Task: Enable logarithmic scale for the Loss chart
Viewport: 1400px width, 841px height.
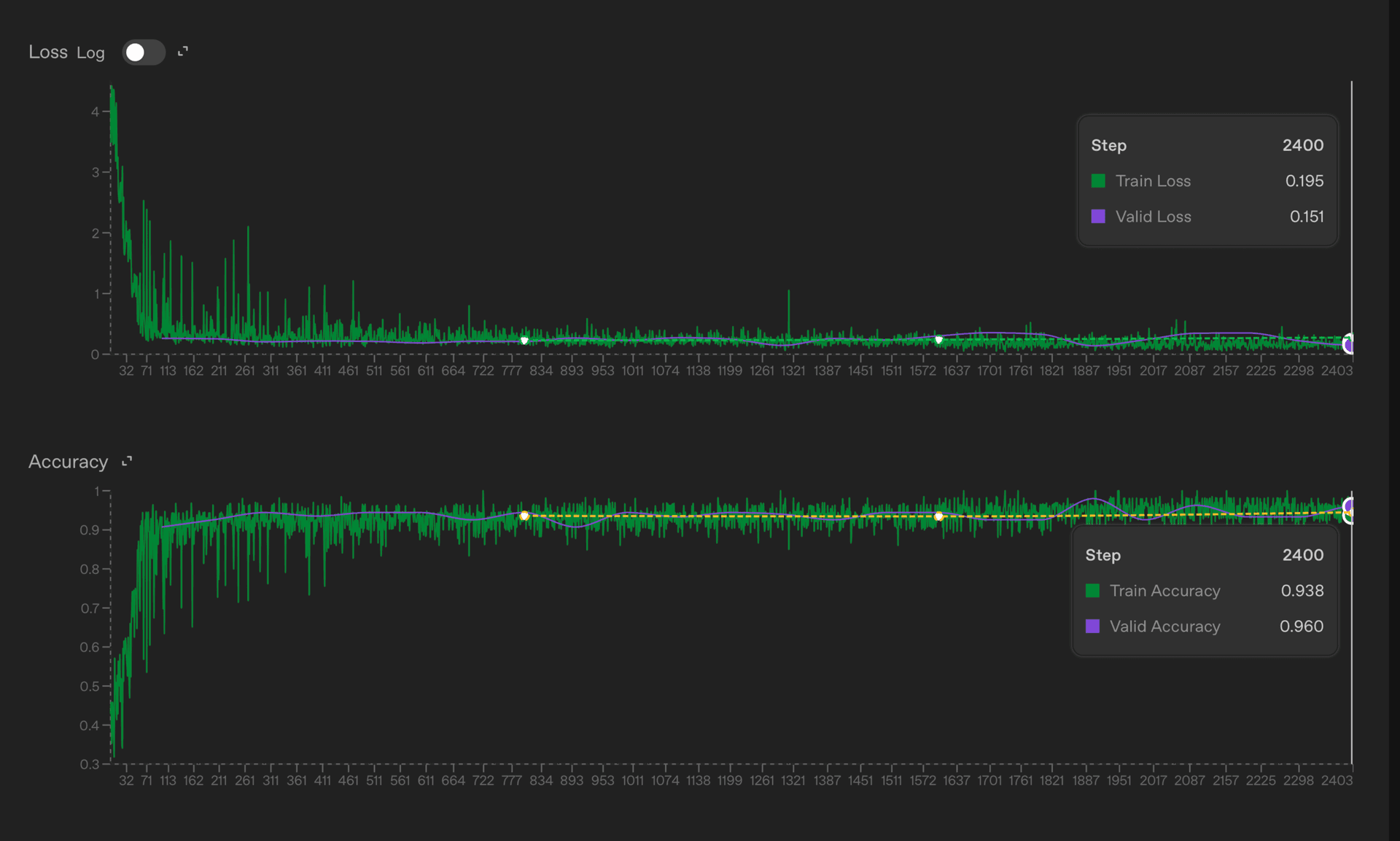Action: coord(143,52)
